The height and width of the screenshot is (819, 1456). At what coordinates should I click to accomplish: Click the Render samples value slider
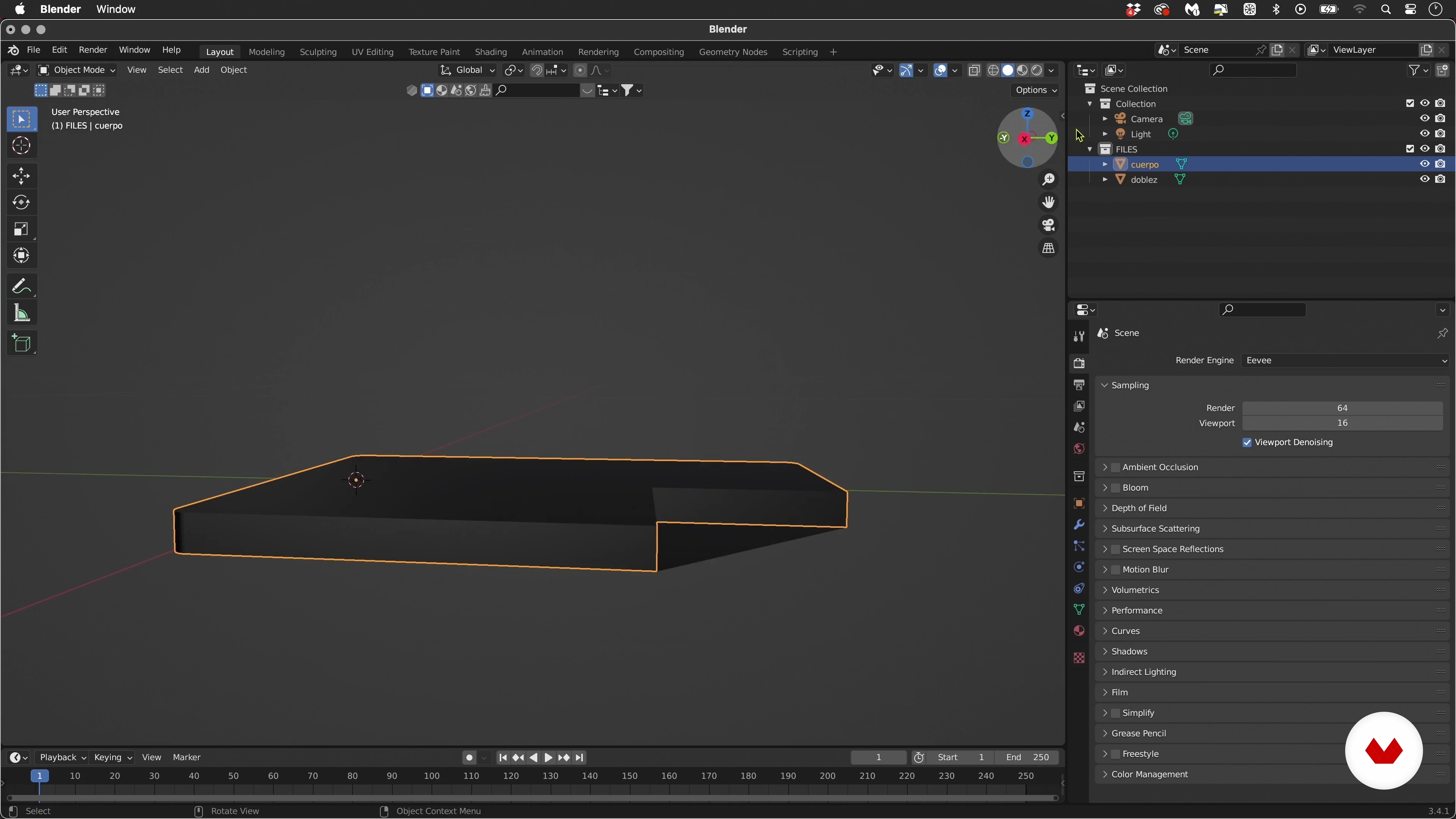(1342, 408)
